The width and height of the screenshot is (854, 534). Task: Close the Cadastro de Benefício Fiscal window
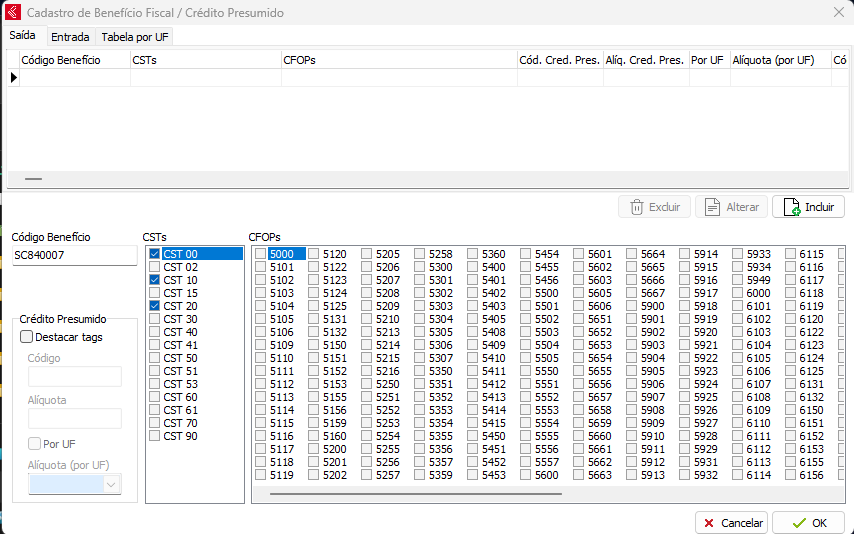click(x=838, y=13)
